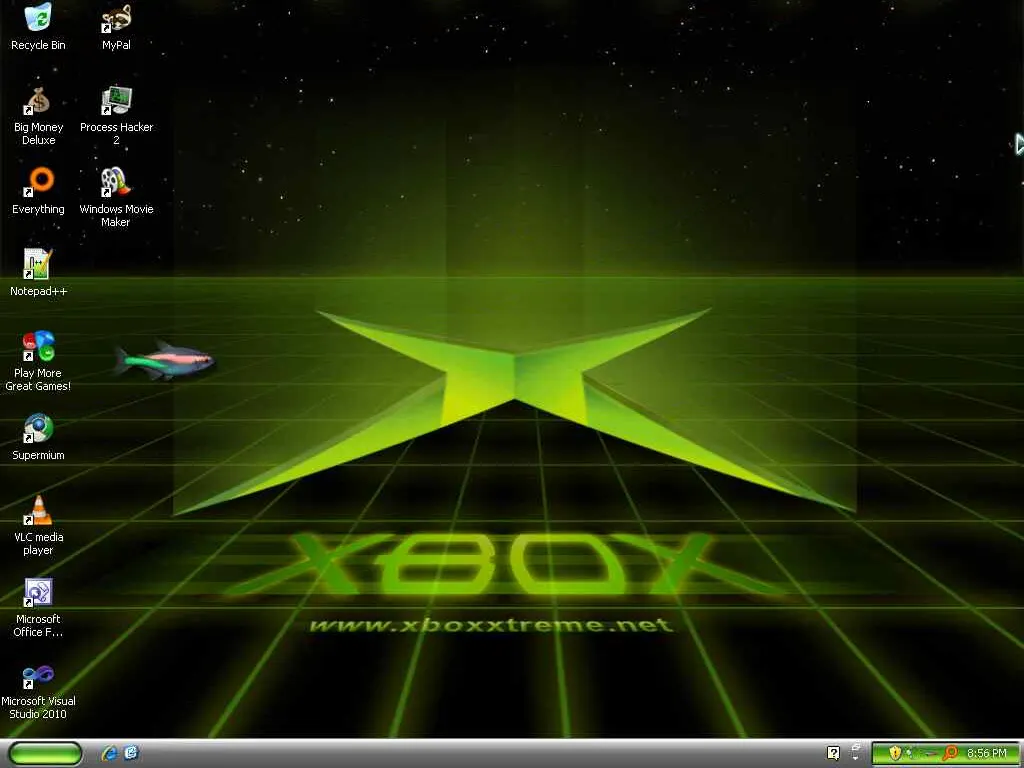Click the second Quick Launch icon beside Internet Explorer
Screen dimensions: 1024x768
(x=131, y=753)
